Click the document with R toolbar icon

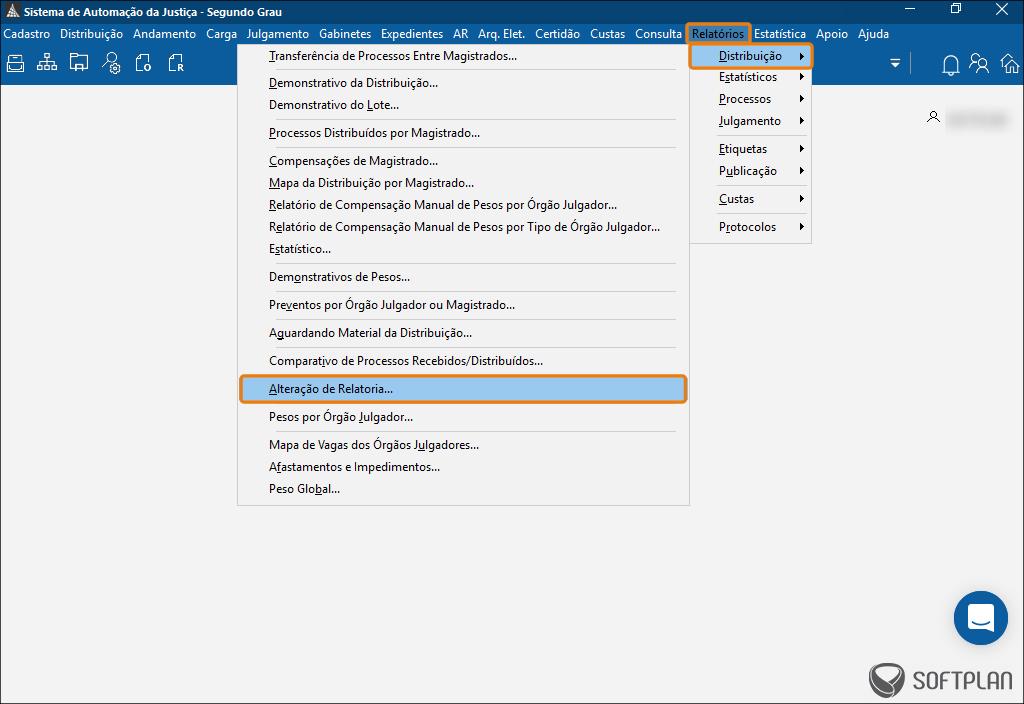point(176,63)
